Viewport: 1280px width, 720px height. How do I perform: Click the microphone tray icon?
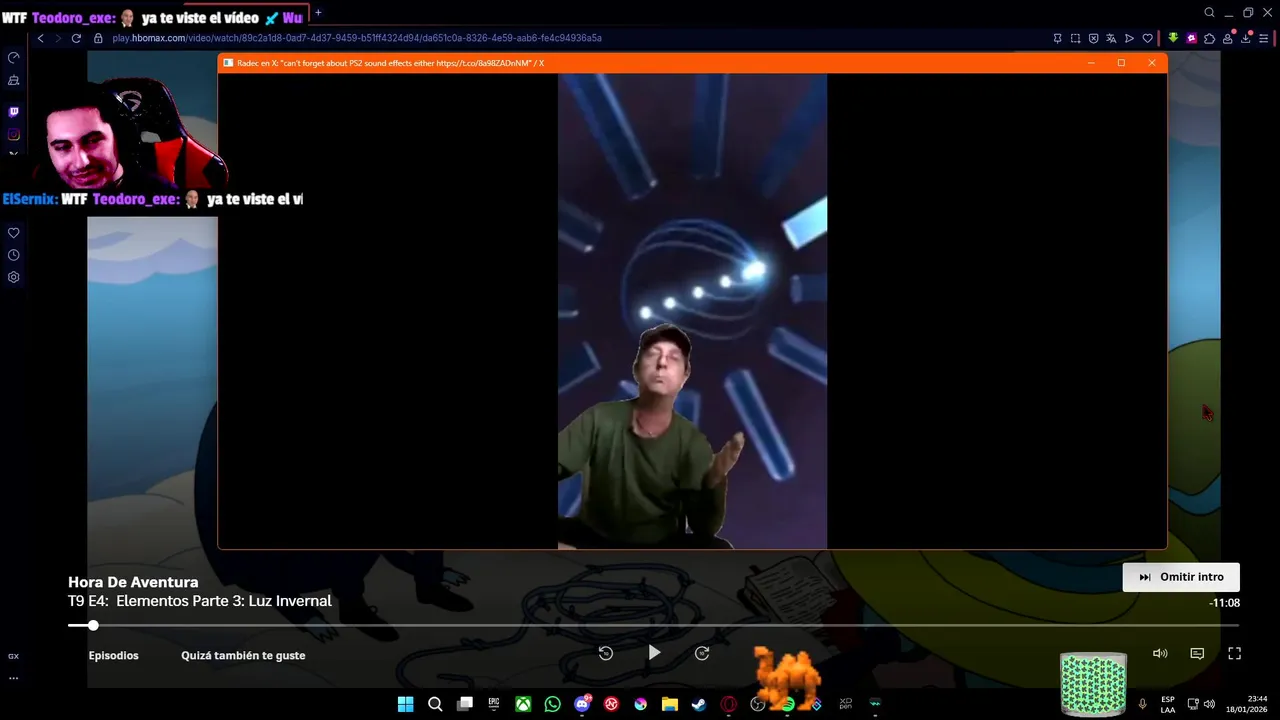pyautogui.click(x=1142, y=704)
